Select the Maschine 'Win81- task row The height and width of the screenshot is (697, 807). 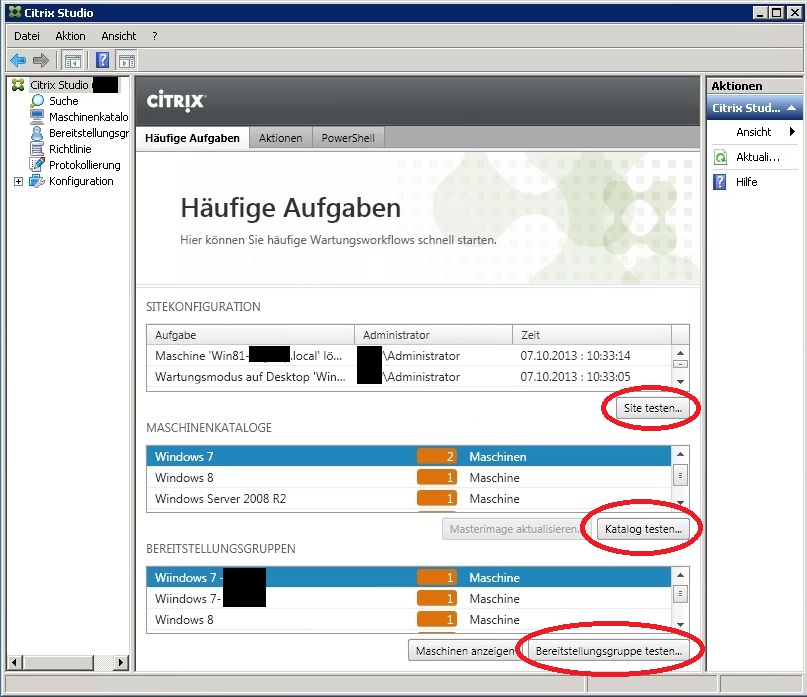point(409,356)
